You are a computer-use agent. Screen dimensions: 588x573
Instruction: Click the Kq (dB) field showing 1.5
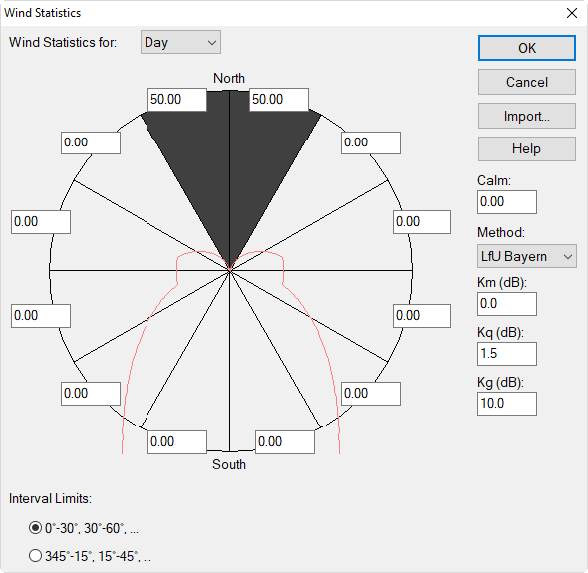pyautogui.click(x=507, y=354)
